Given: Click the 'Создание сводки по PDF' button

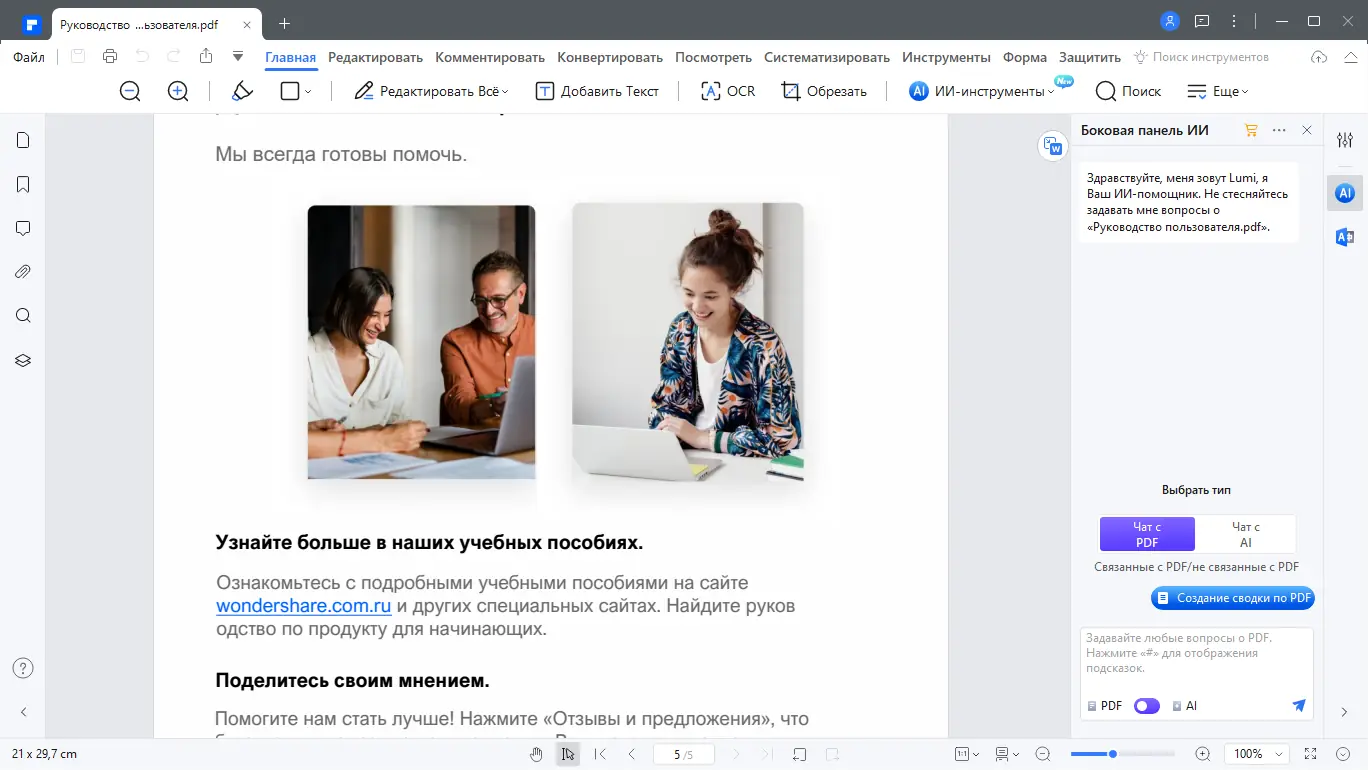Looking at the screenshot, I should click(1232, 597).
